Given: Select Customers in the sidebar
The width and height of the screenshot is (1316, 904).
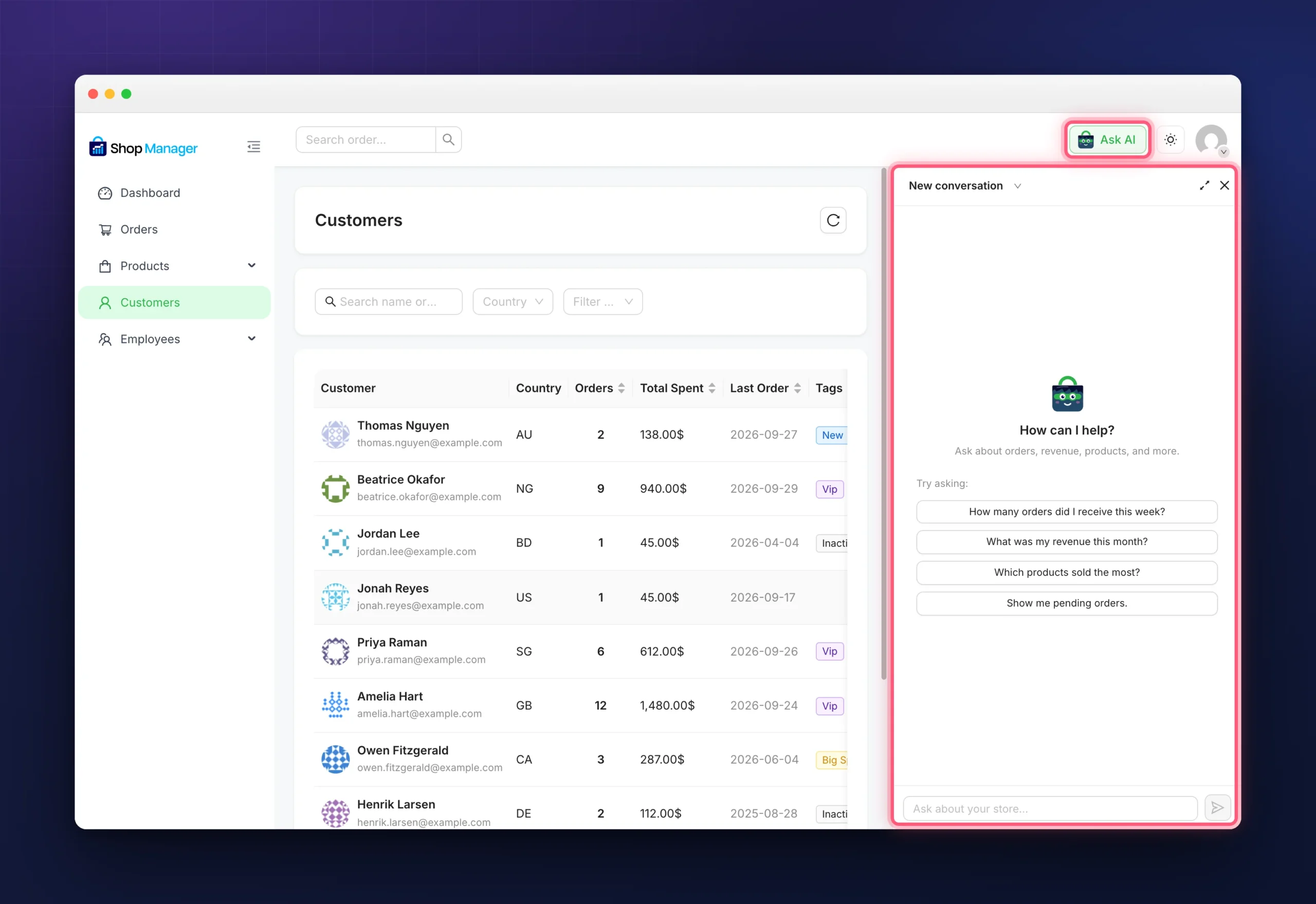Looking at the screenshot, I should [174, 302].
